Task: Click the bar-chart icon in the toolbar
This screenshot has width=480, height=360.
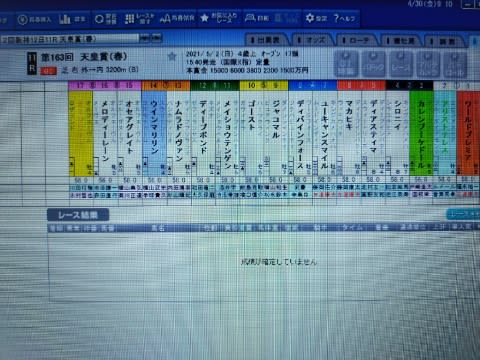Action: [x=72, y=19]
